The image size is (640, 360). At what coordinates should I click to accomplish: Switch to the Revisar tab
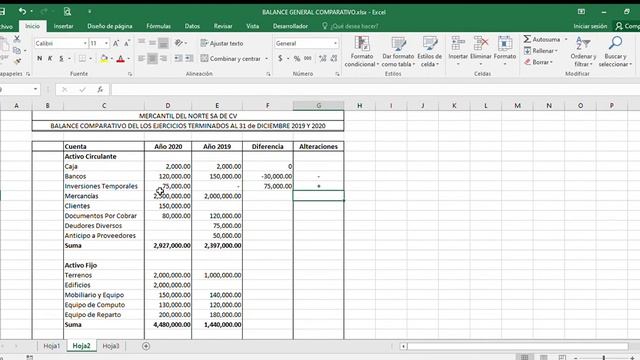223,26
